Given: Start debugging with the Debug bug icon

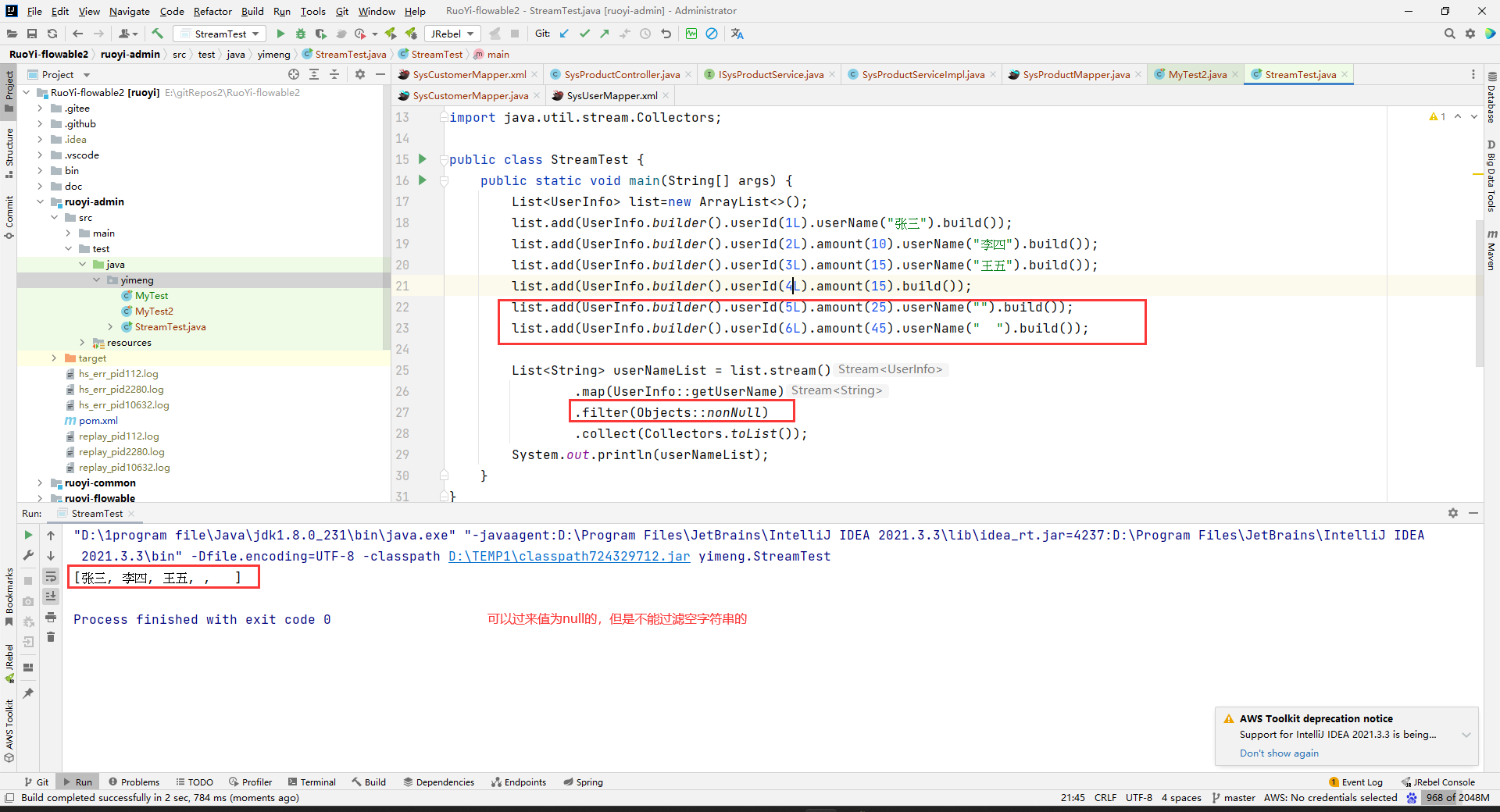Looking at the screenshot, I should point(301,34).
